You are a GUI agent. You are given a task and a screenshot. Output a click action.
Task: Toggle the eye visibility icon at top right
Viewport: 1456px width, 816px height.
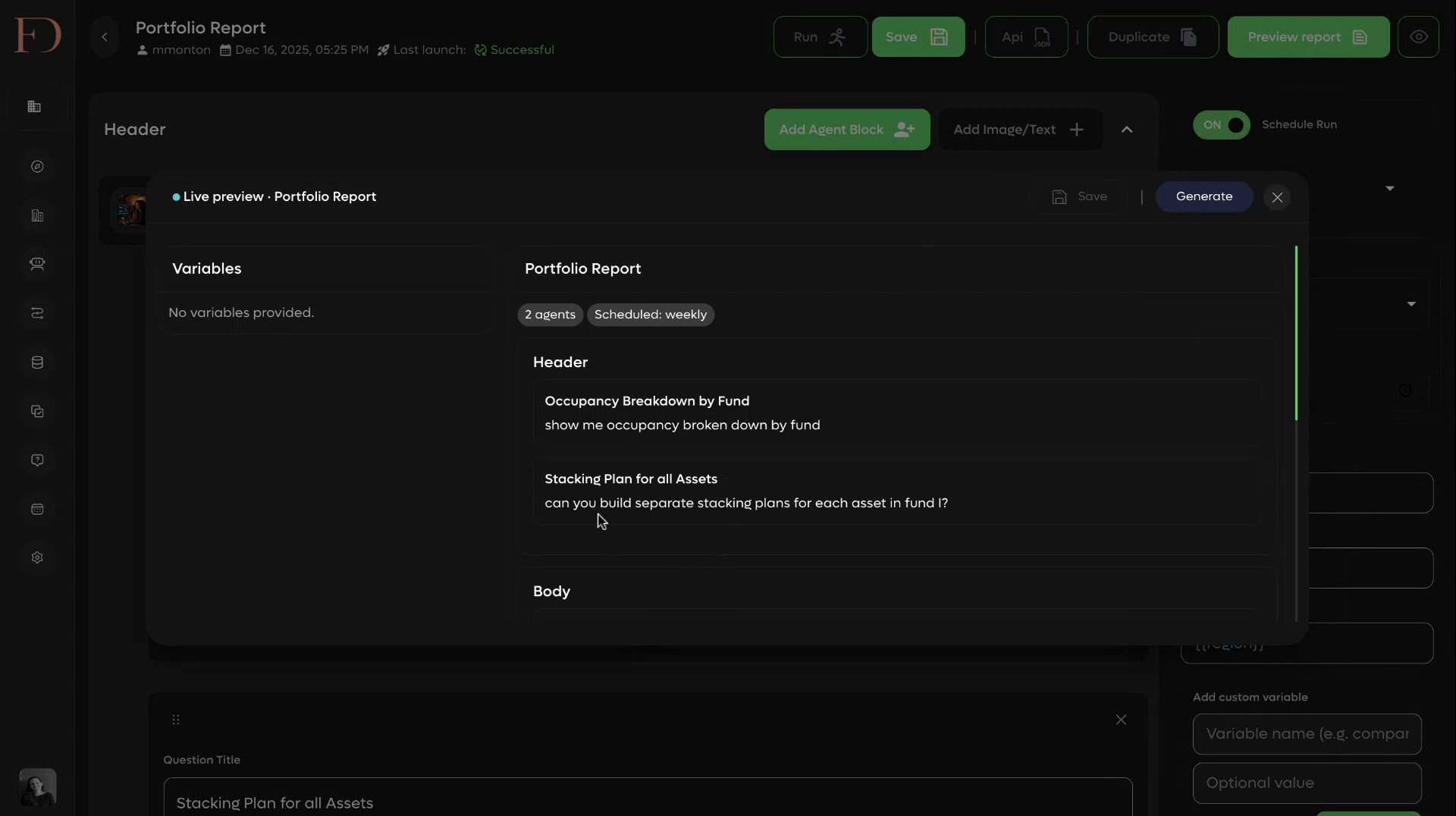pyautogui.click(x=1419, y=37)
